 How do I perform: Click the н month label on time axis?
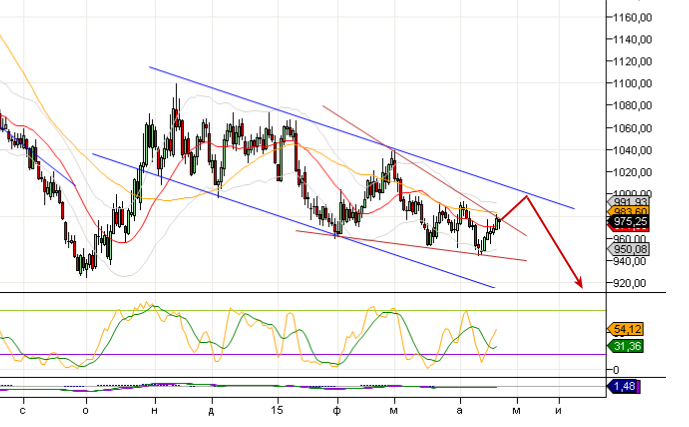pos(154,410)
